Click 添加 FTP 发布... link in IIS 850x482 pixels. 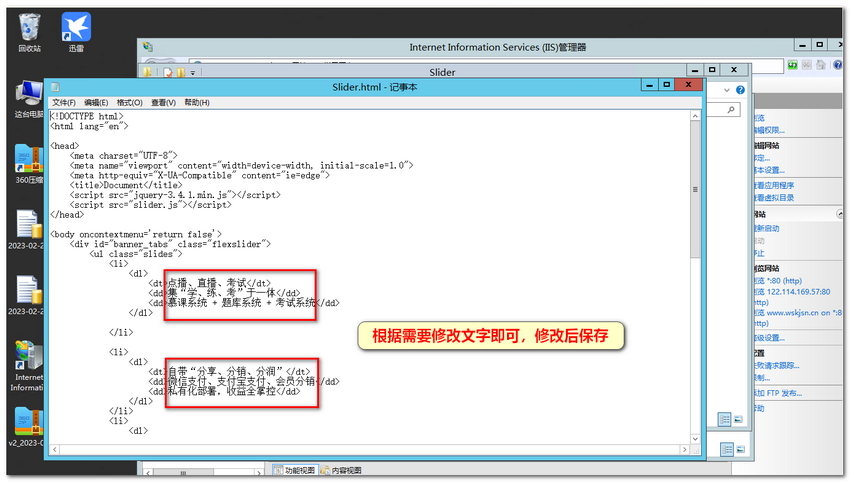pyautogui.click(x=778, y=393)
